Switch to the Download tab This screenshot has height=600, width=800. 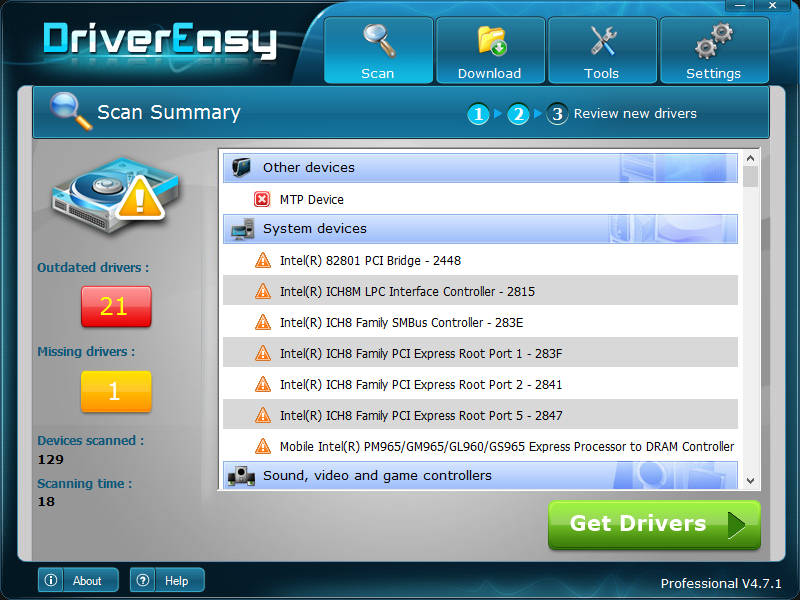(490, 50)
